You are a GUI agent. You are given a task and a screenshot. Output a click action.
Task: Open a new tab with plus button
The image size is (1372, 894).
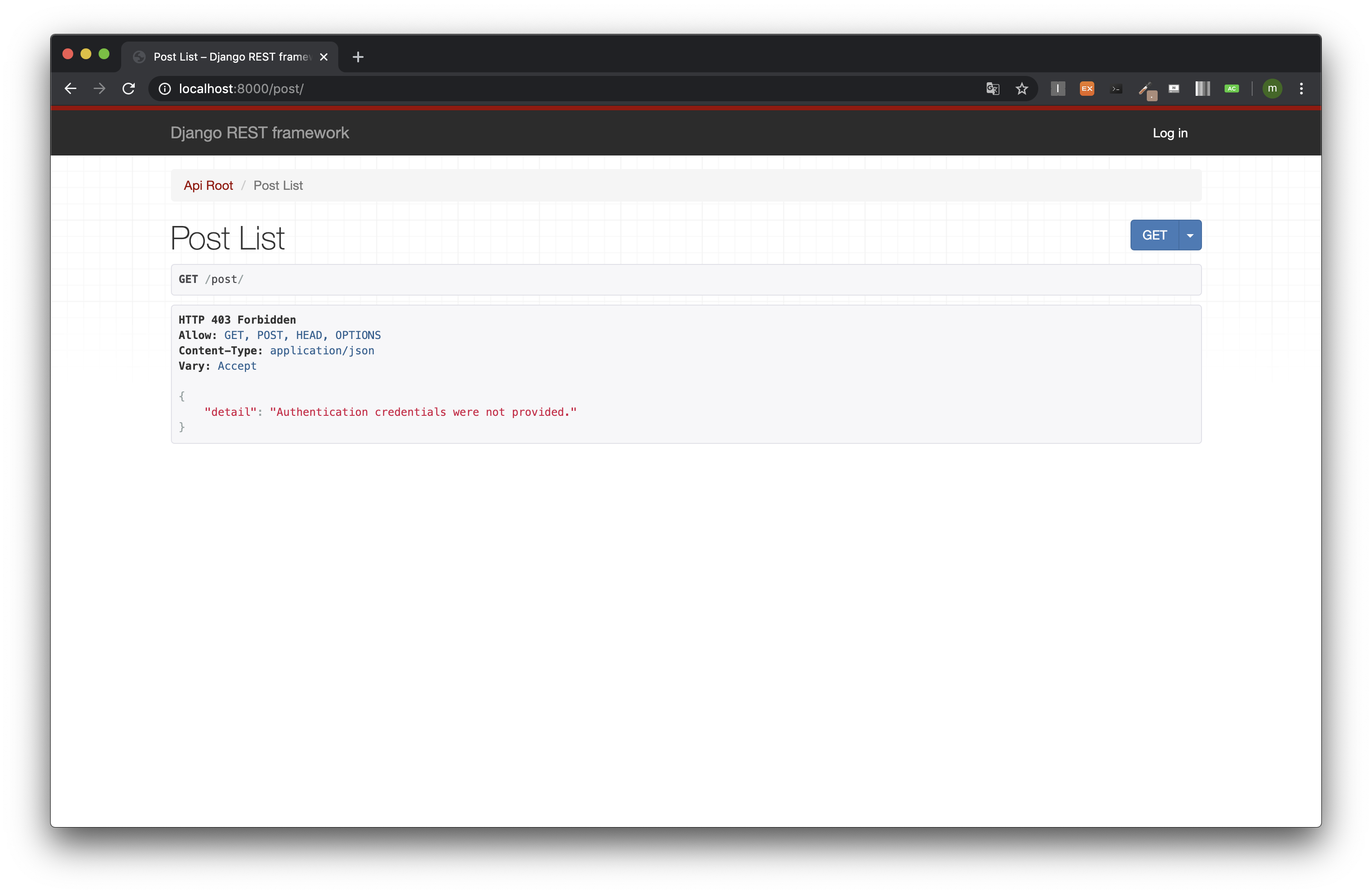(x=358, y=57)
